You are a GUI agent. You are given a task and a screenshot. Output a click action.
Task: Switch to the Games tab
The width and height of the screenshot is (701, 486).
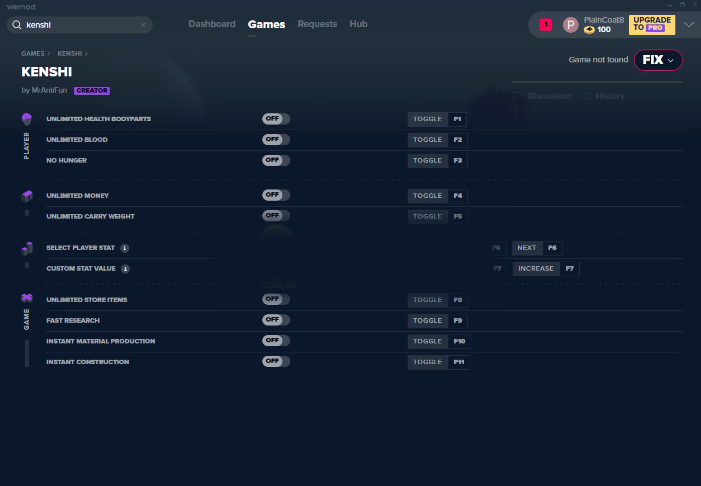pyautogui.click(x=266, y=24)
